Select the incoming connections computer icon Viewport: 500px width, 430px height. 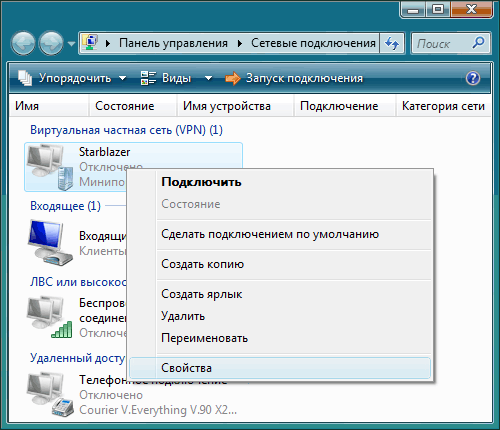(50, 243)
